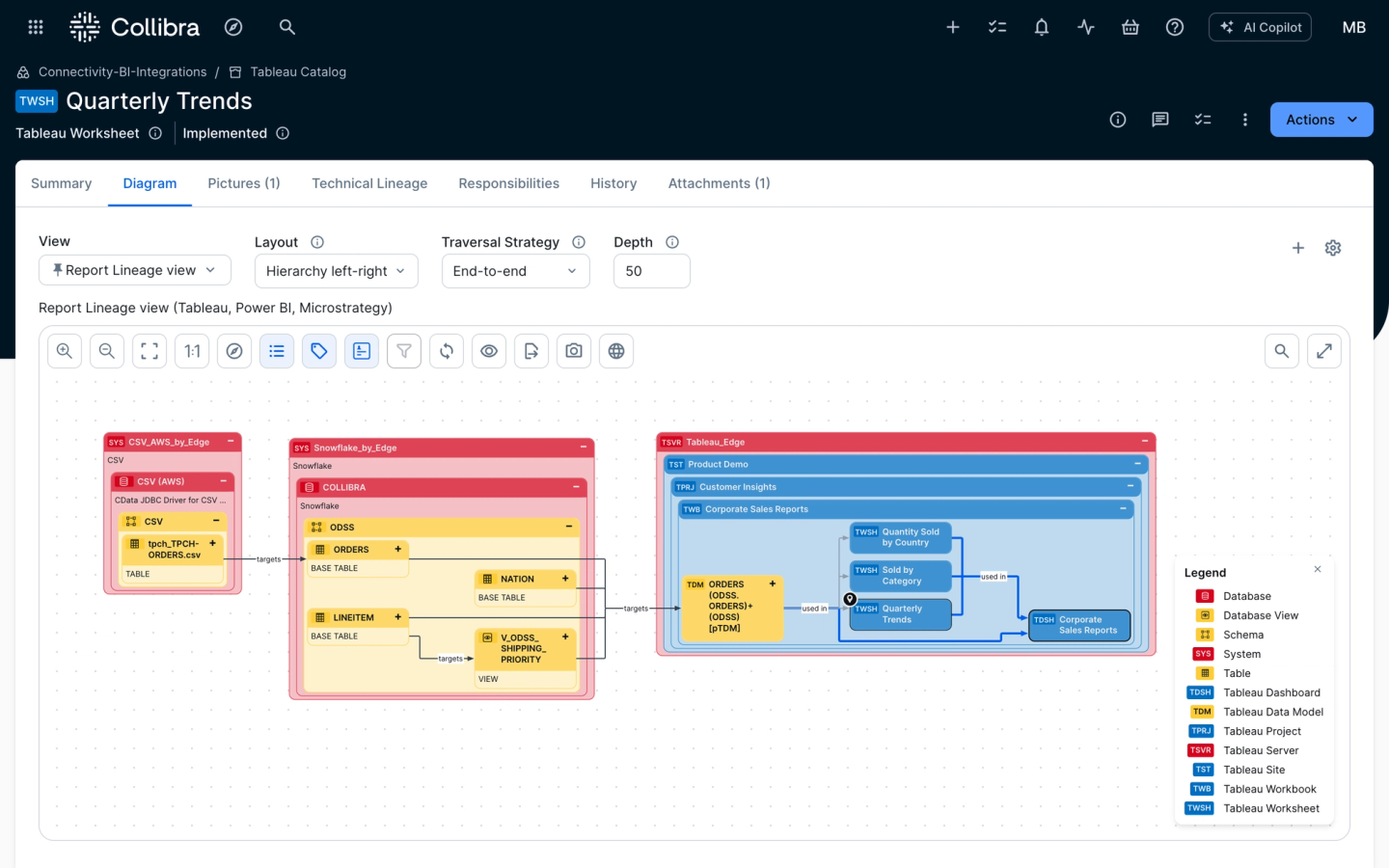
Task: Click the export diagram icon
Action: 531,351
